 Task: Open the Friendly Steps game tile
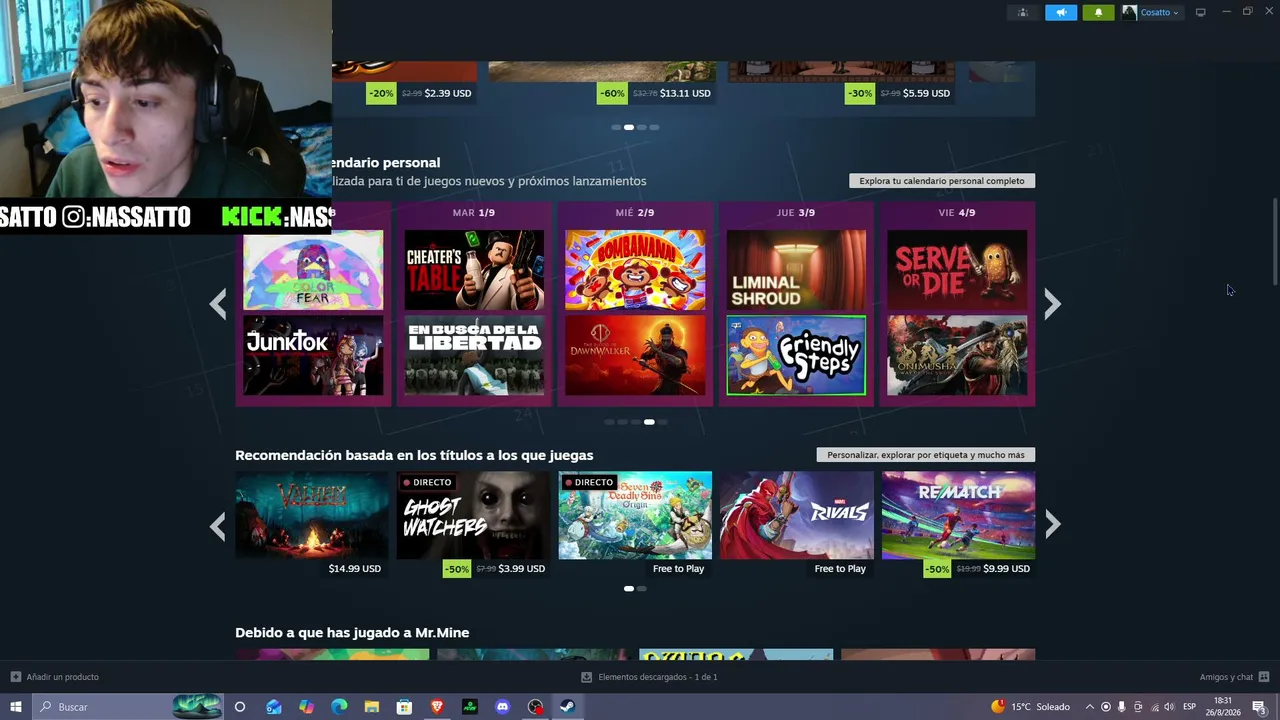(796, 355)
